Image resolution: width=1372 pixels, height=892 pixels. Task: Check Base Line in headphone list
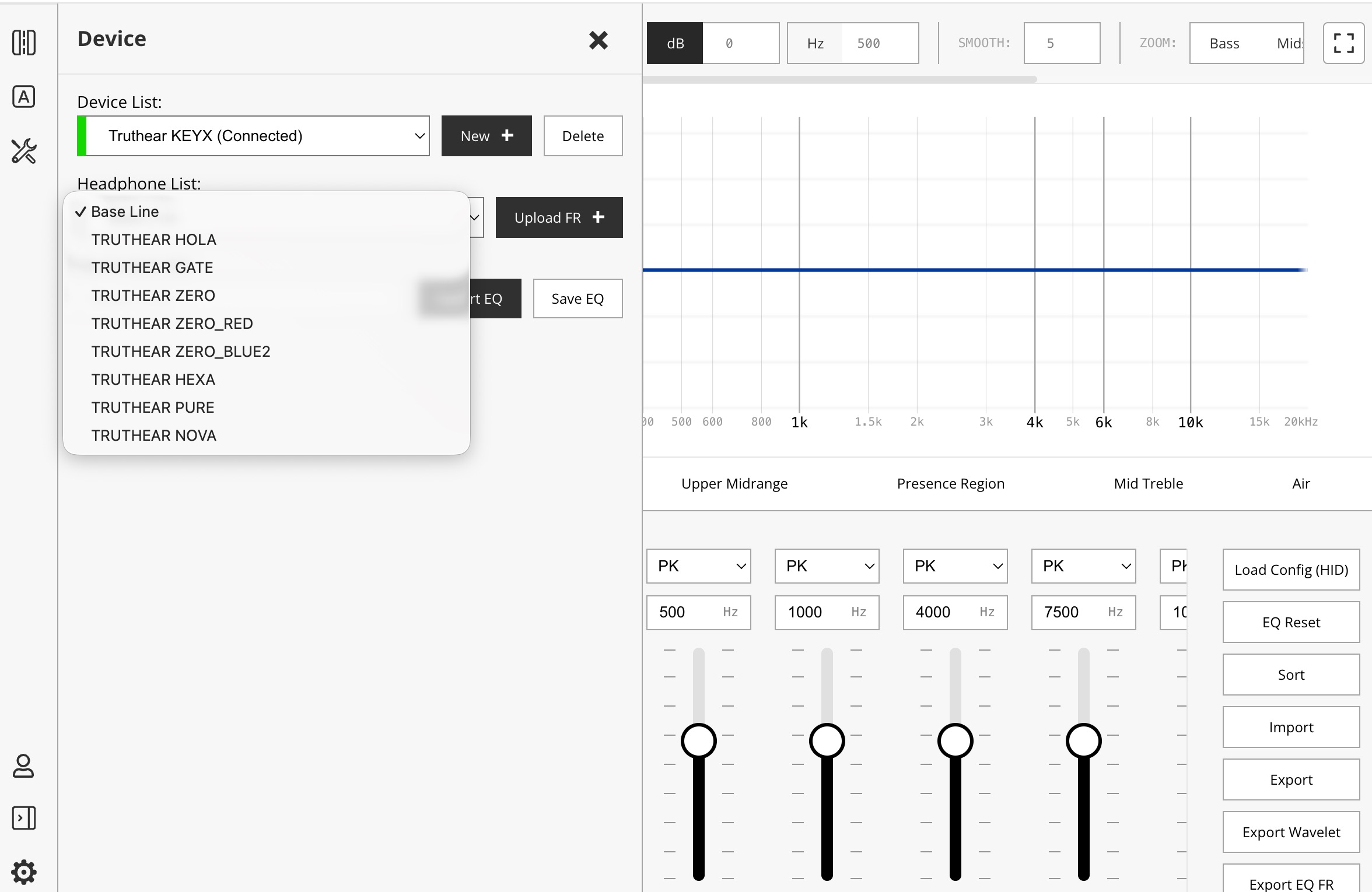coord(124,211)
